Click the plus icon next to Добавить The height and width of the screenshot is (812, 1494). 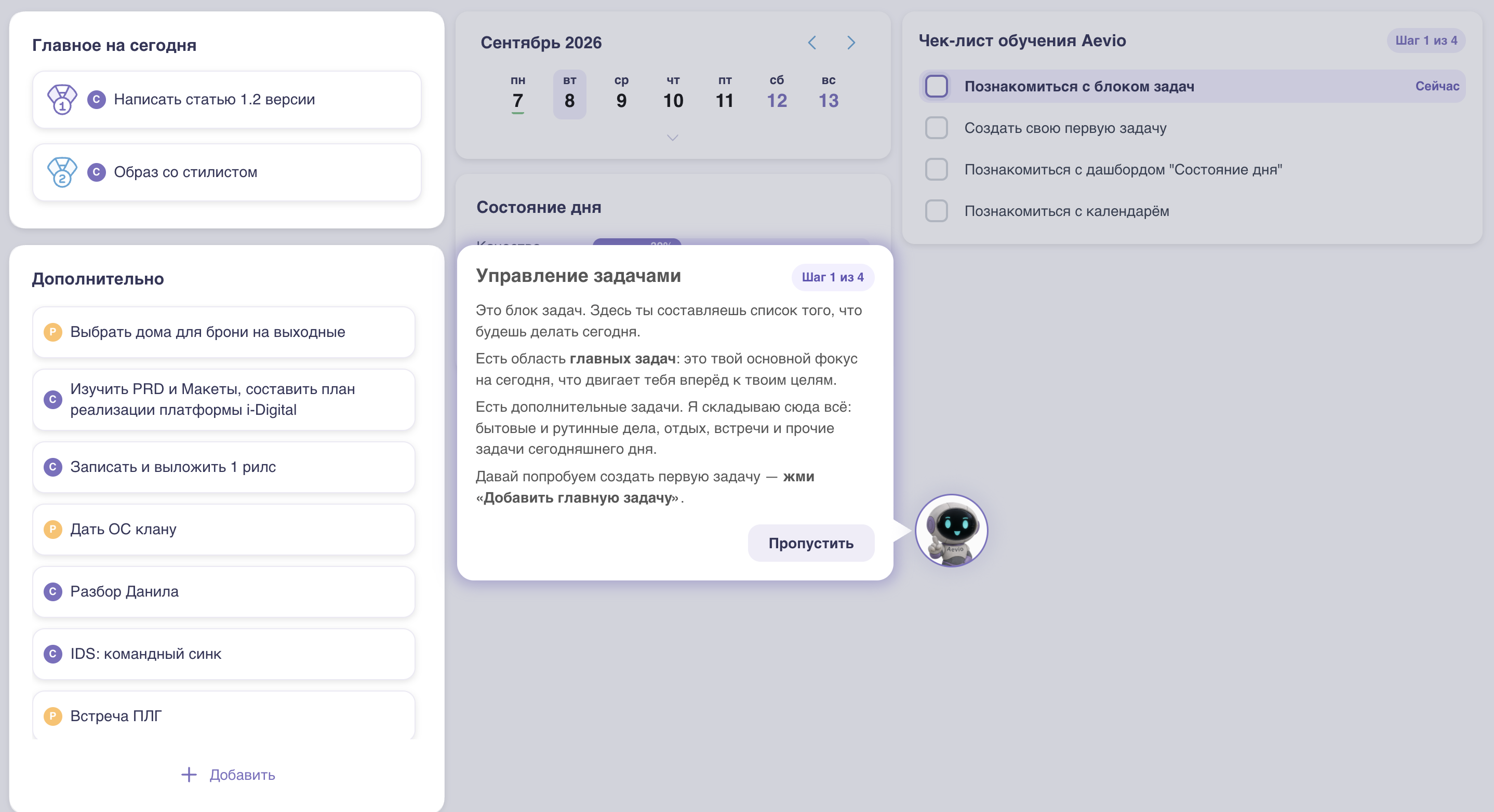click(x=189, y=775)
